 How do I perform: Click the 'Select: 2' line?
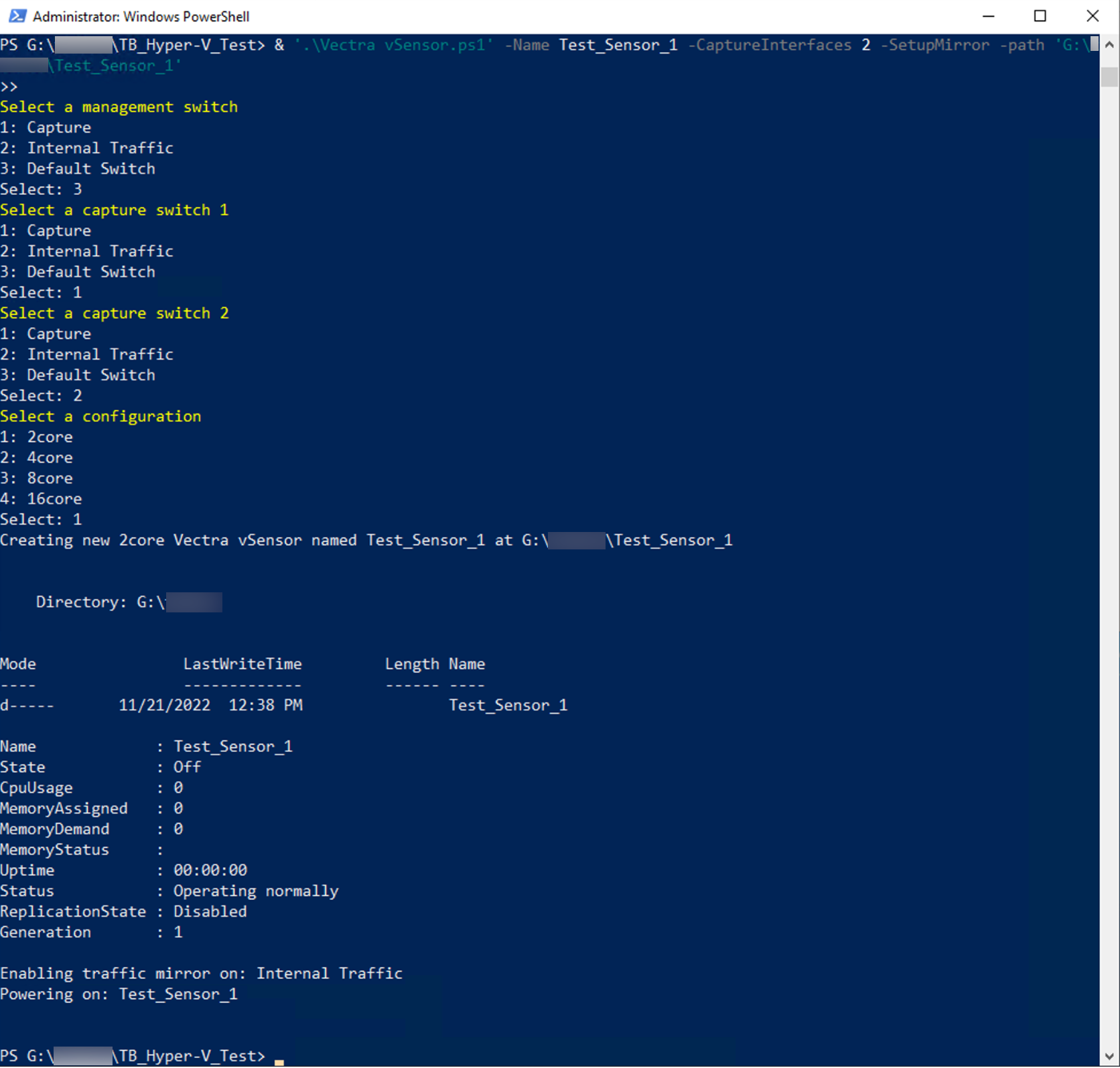(41, 396)
